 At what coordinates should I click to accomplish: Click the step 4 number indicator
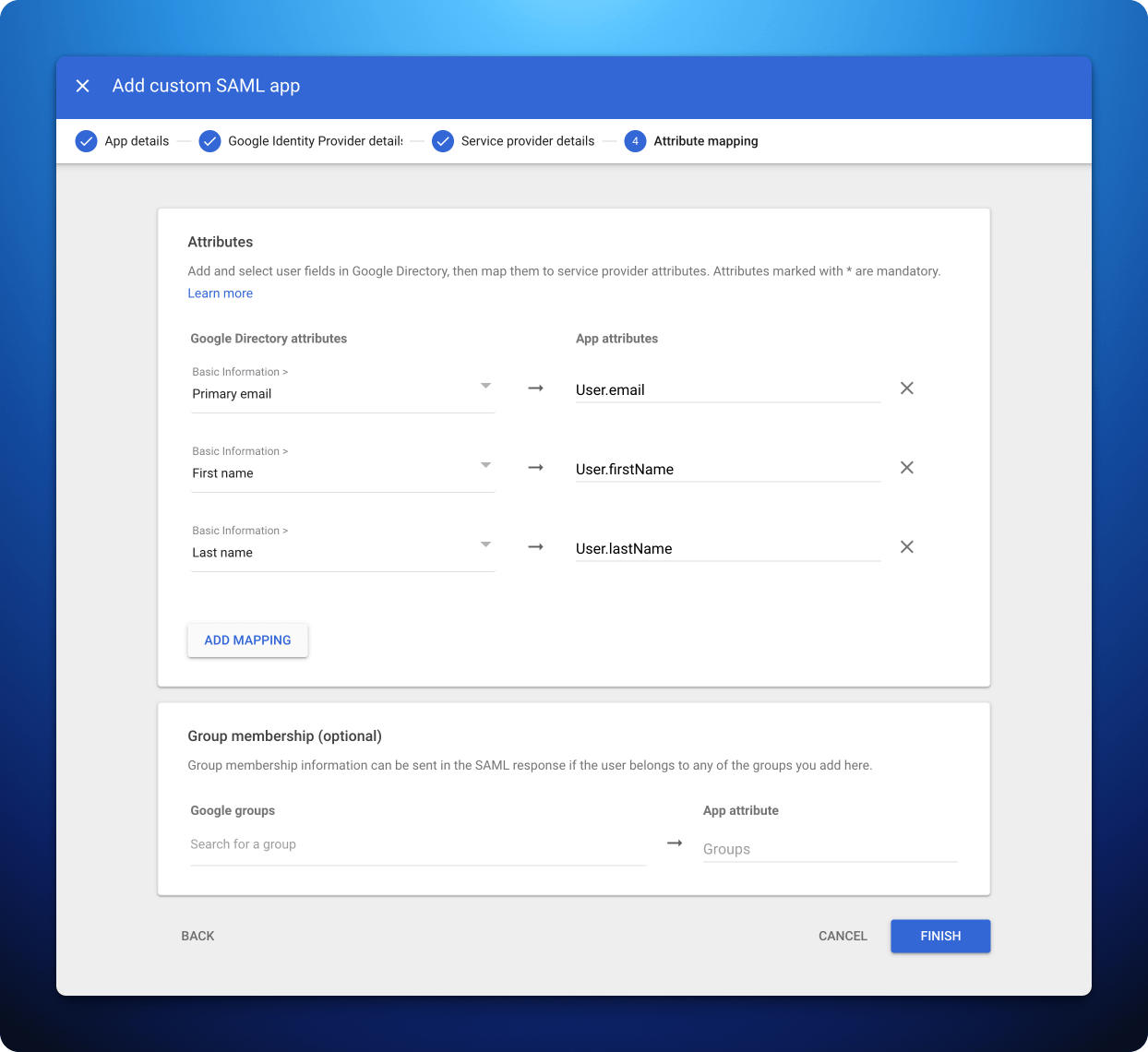[635, 140]
